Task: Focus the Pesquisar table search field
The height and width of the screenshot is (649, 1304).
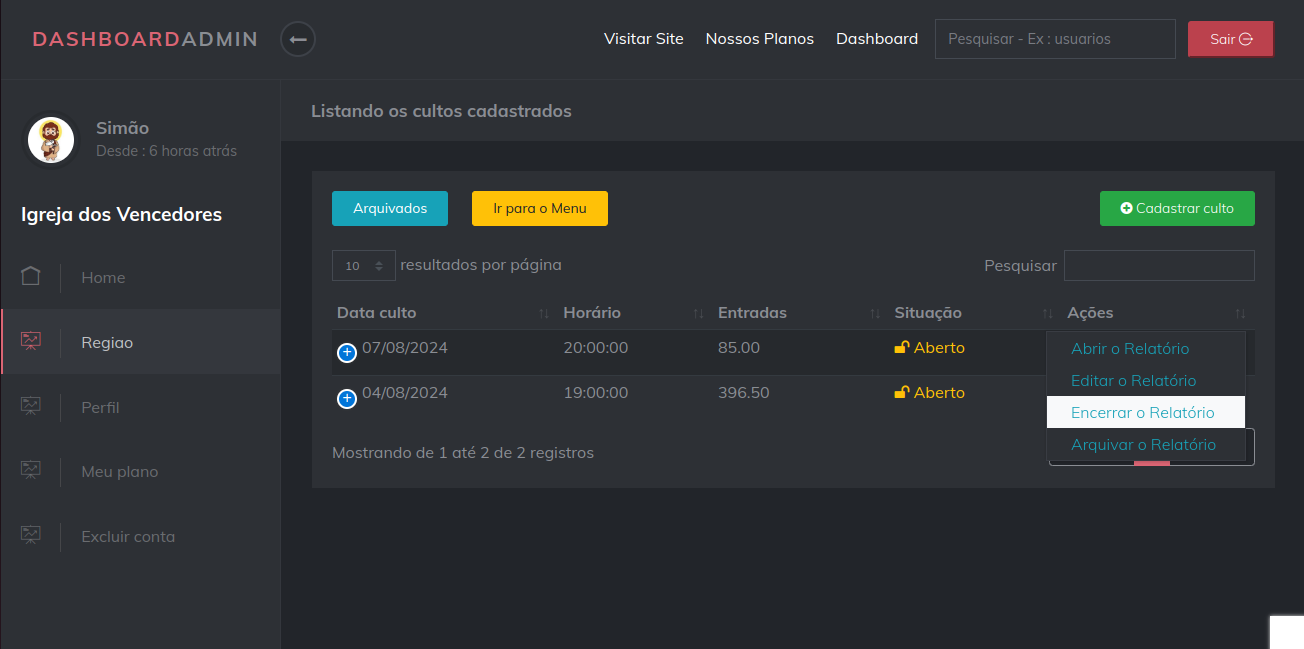Action: tap(1158, 266)
